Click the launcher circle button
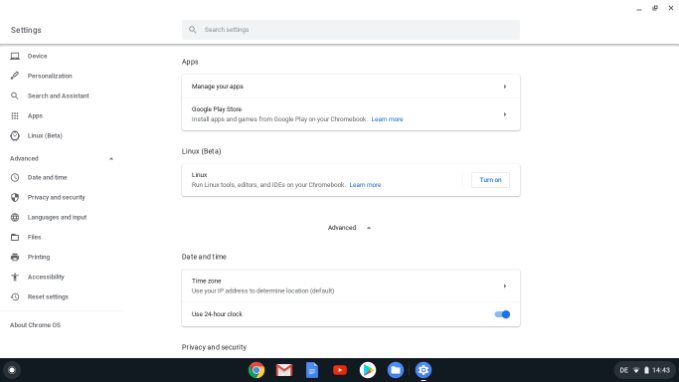The height and width of the screenshot is (382, 679). 12,370
